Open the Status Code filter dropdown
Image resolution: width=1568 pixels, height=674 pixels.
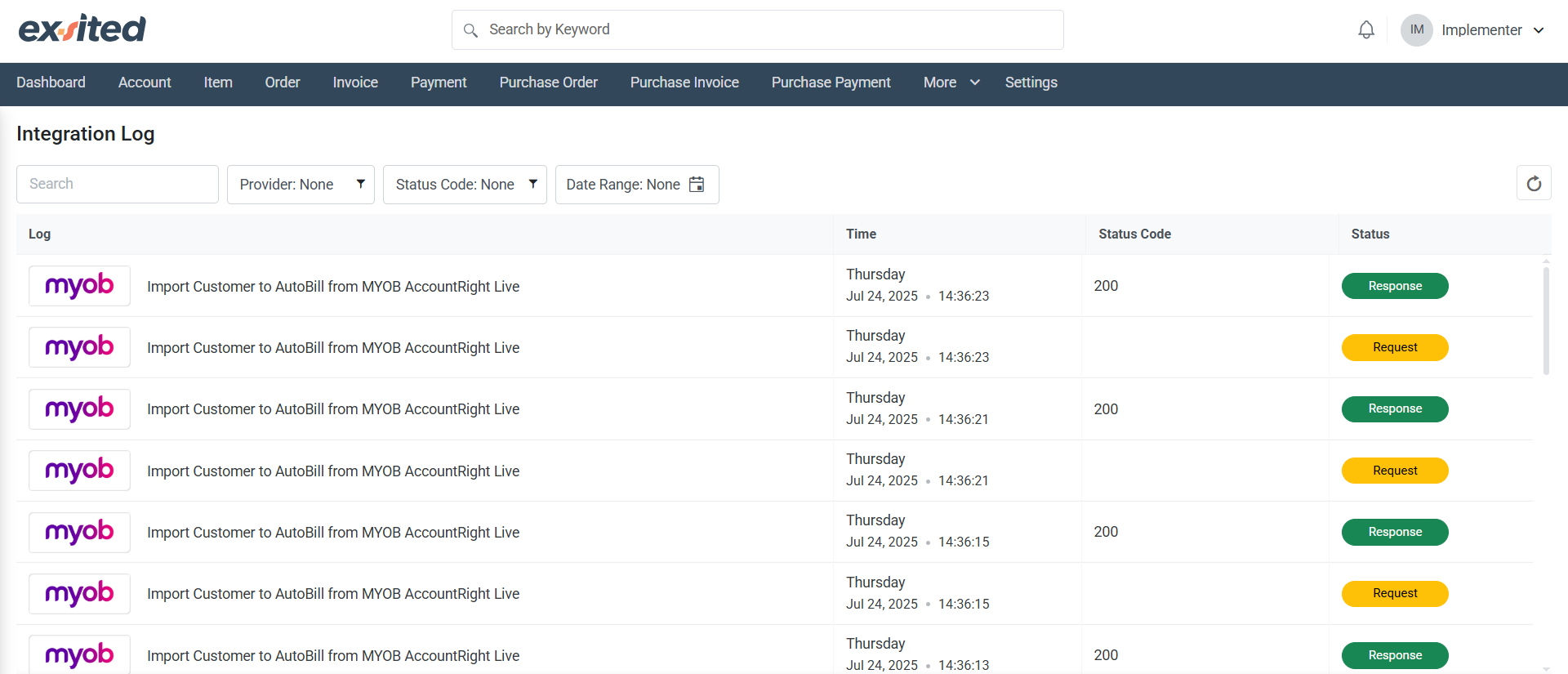(x=465, y=185)
